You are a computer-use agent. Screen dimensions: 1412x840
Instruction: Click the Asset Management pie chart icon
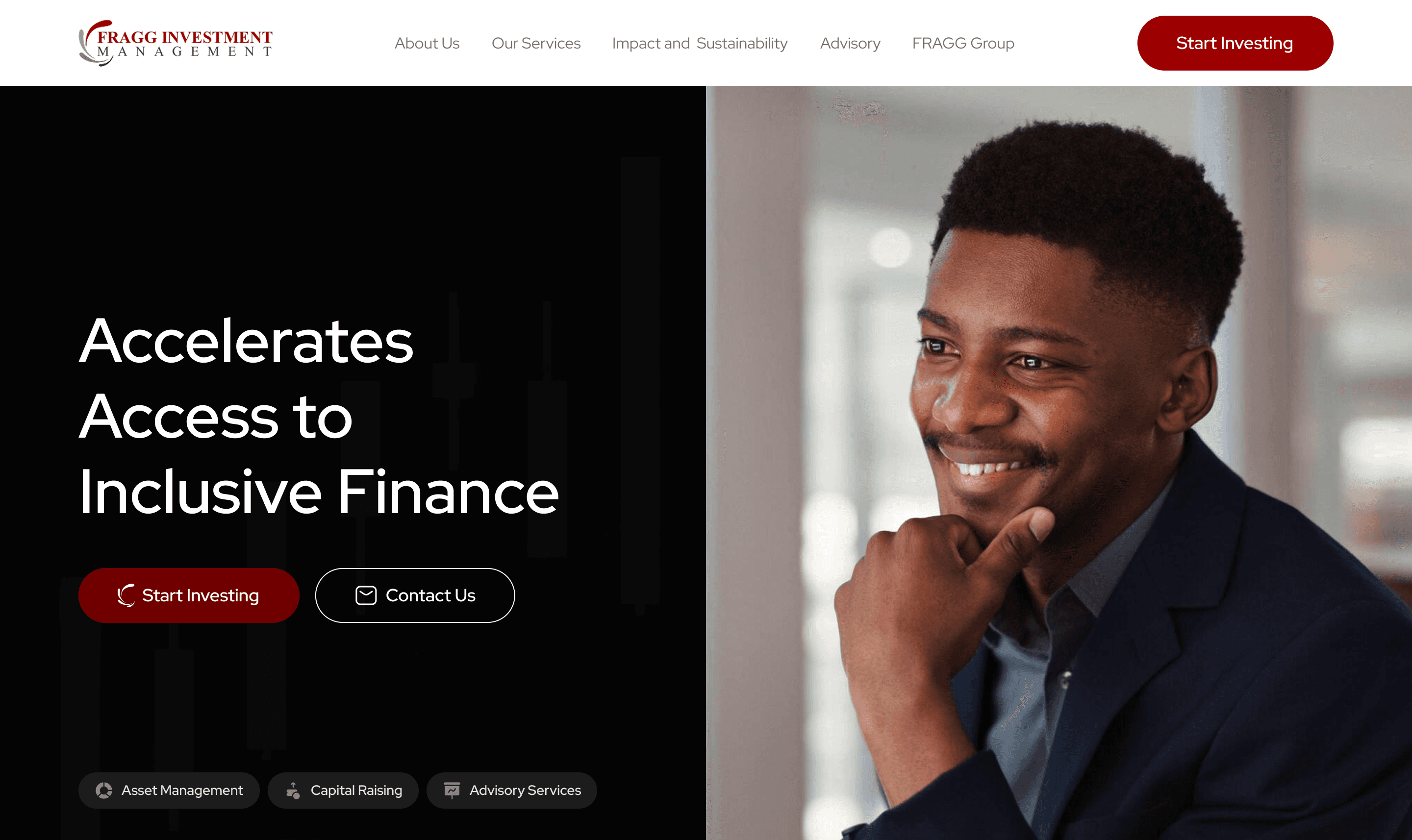[x=104, y=790]
